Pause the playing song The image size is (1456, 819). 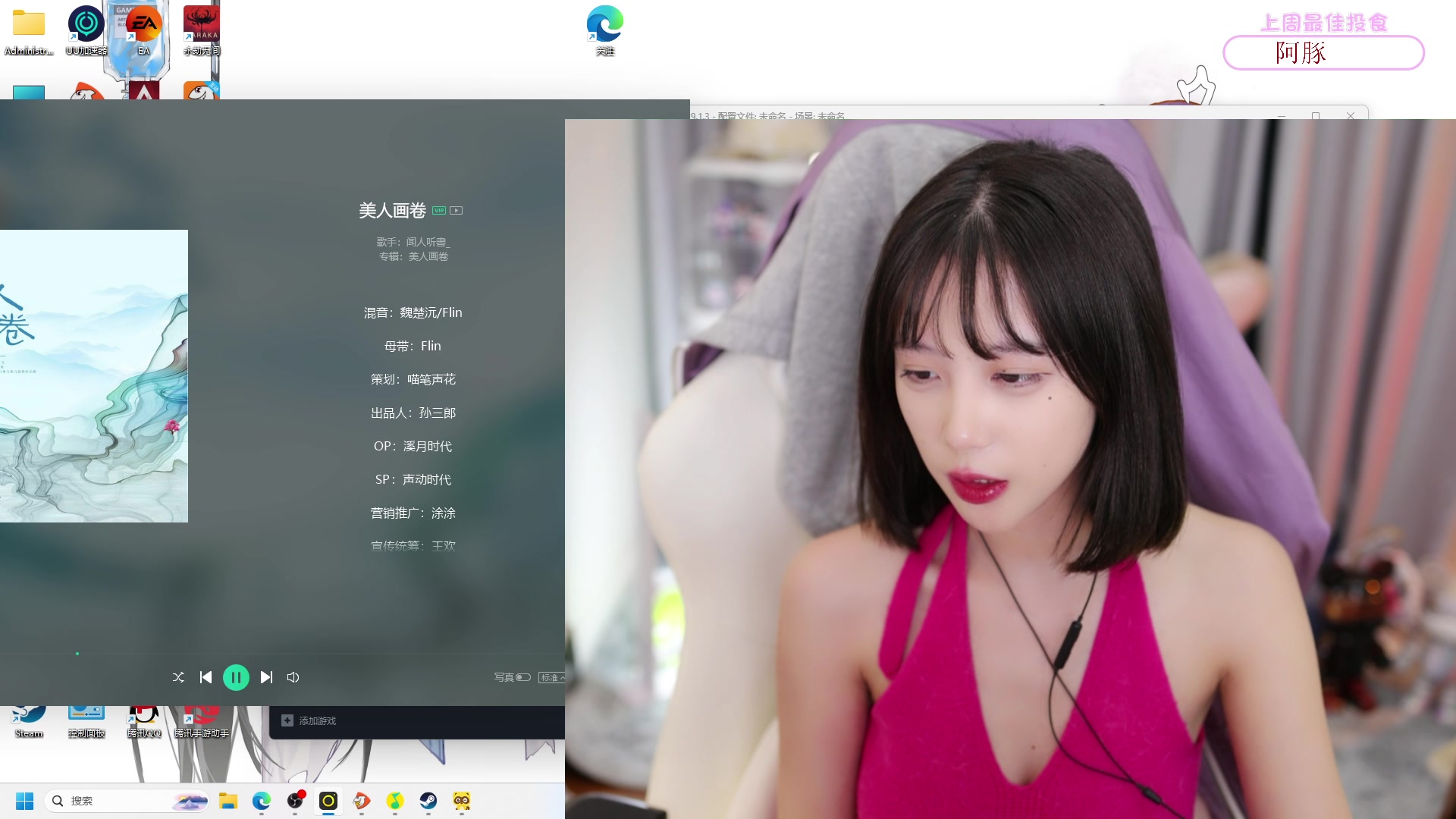236,677
